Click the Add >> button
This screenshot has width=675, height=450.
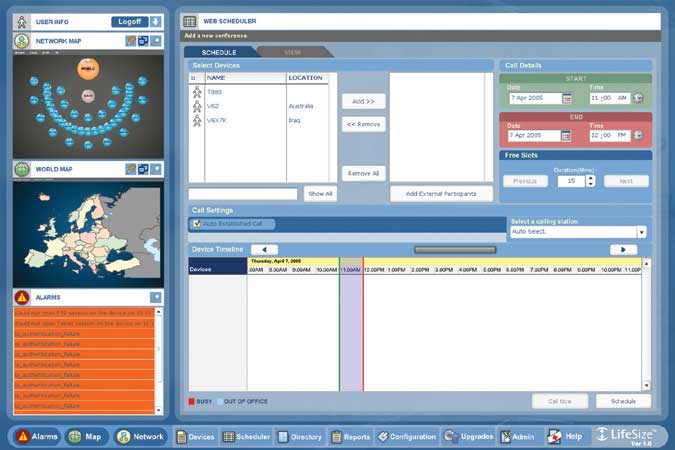(363, 101)
